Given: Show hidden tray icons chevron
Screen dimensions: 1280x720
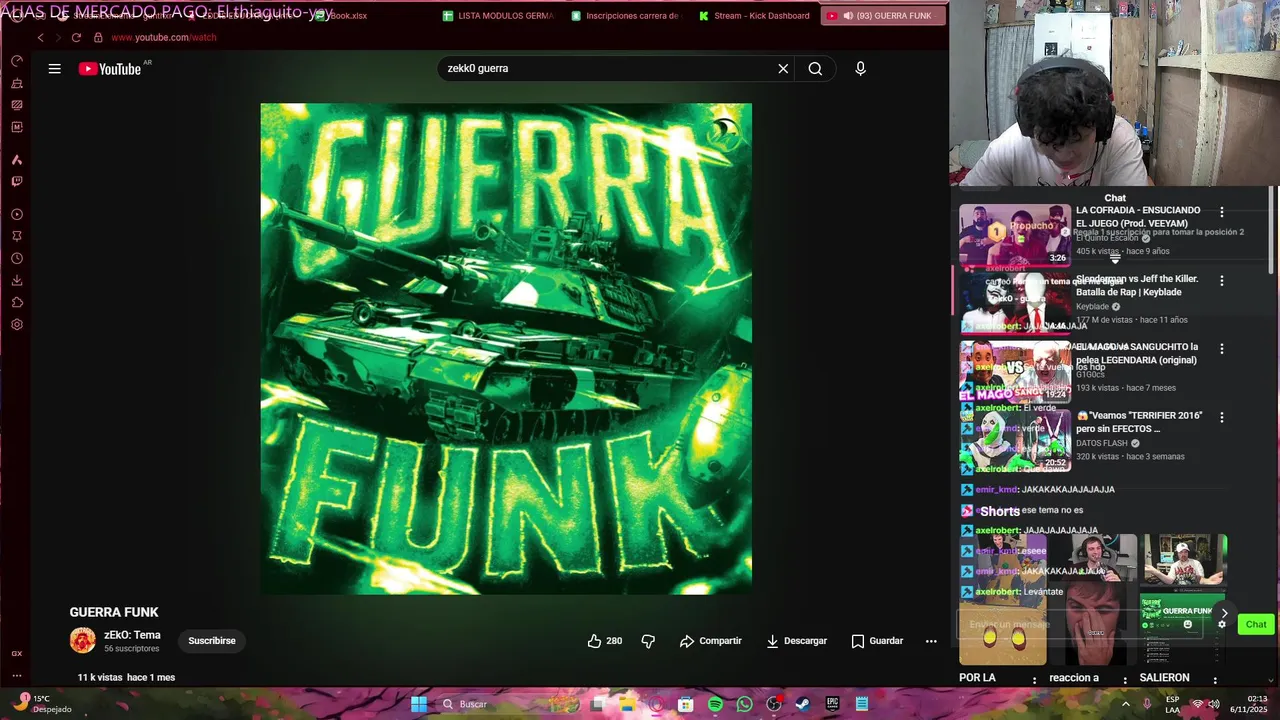Looking at the screenshot, I should [1125, 704].
